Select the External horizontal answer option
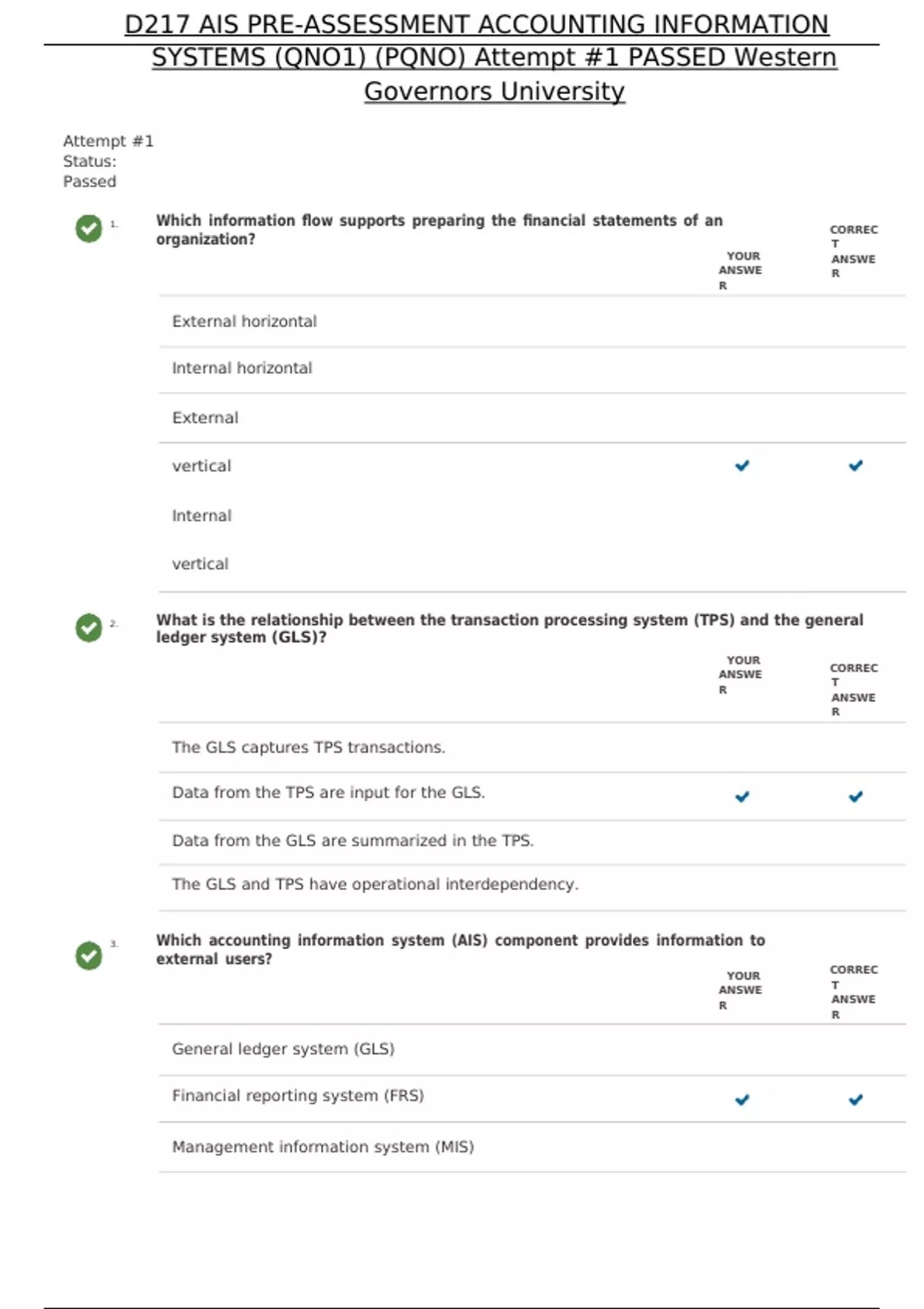 pos(244,321)
